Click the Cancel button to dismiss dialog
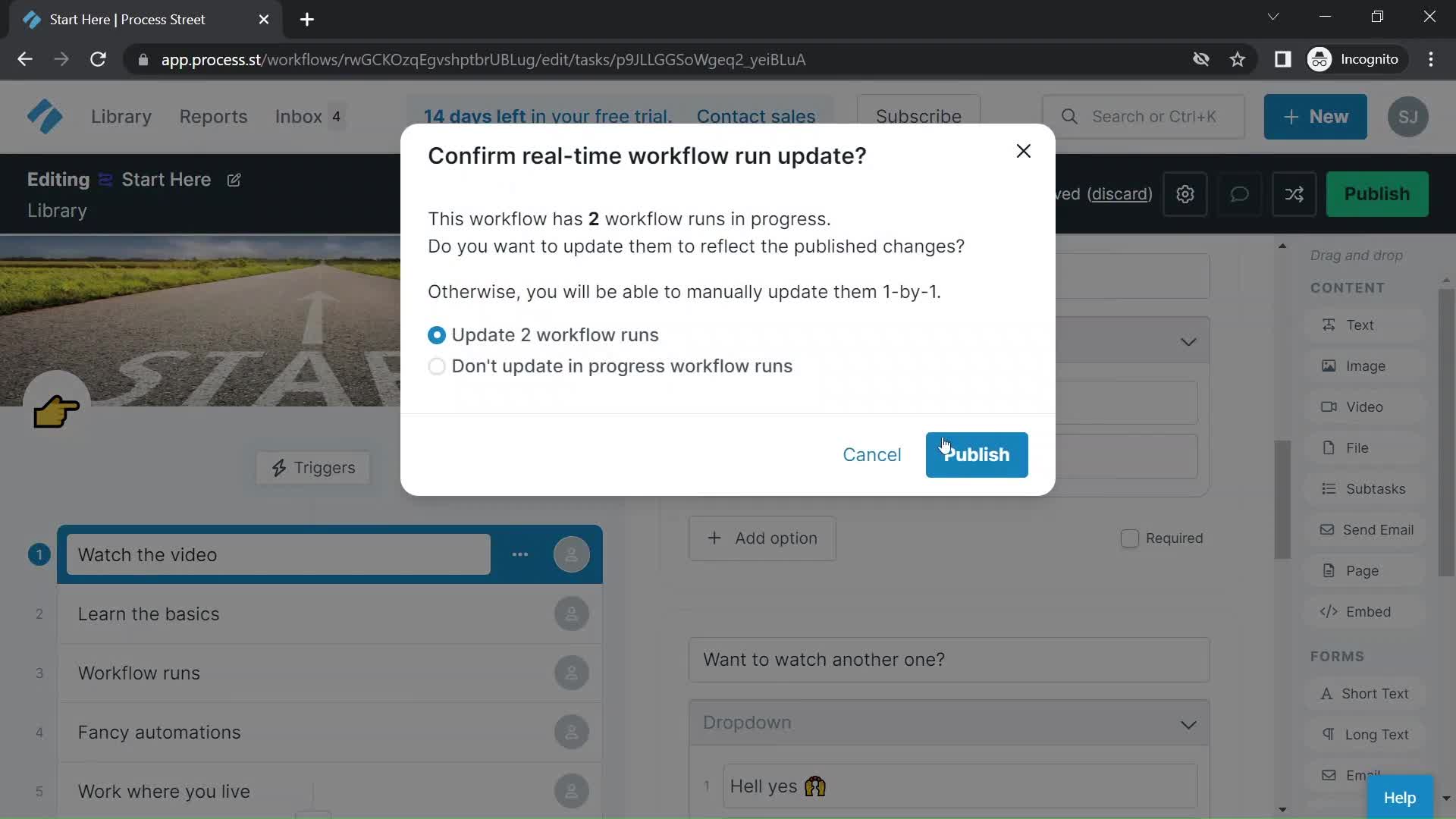The image size is (1456, 819). 872,454
